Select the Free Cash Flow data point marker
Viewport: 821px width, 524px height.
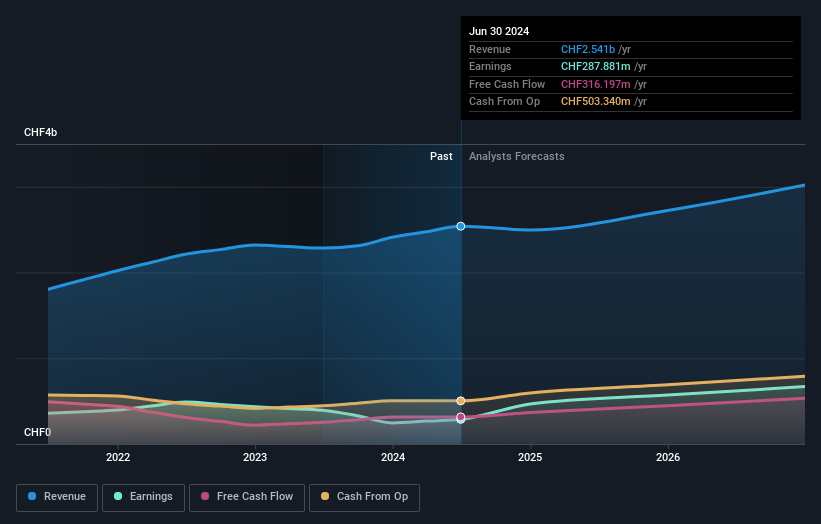(461, 417)
